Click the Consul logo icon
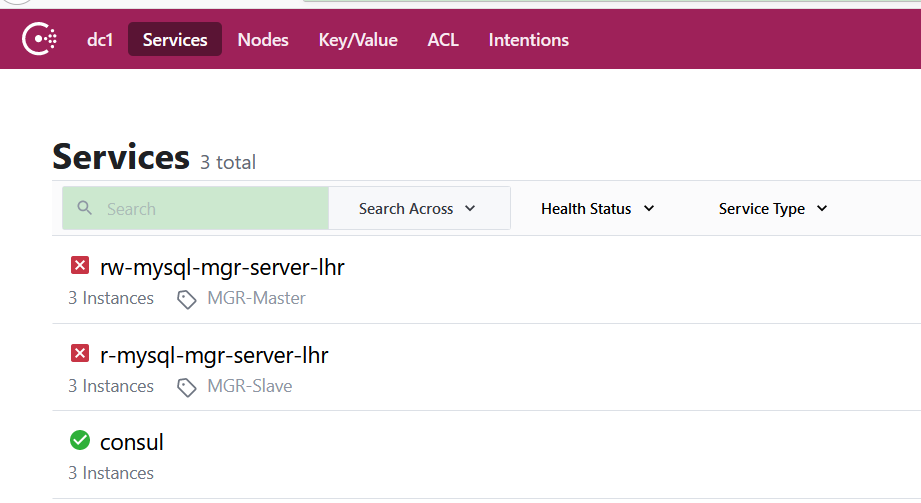This screenshot has width=921, height=503. pyautogui.click(x=40, y=40)
